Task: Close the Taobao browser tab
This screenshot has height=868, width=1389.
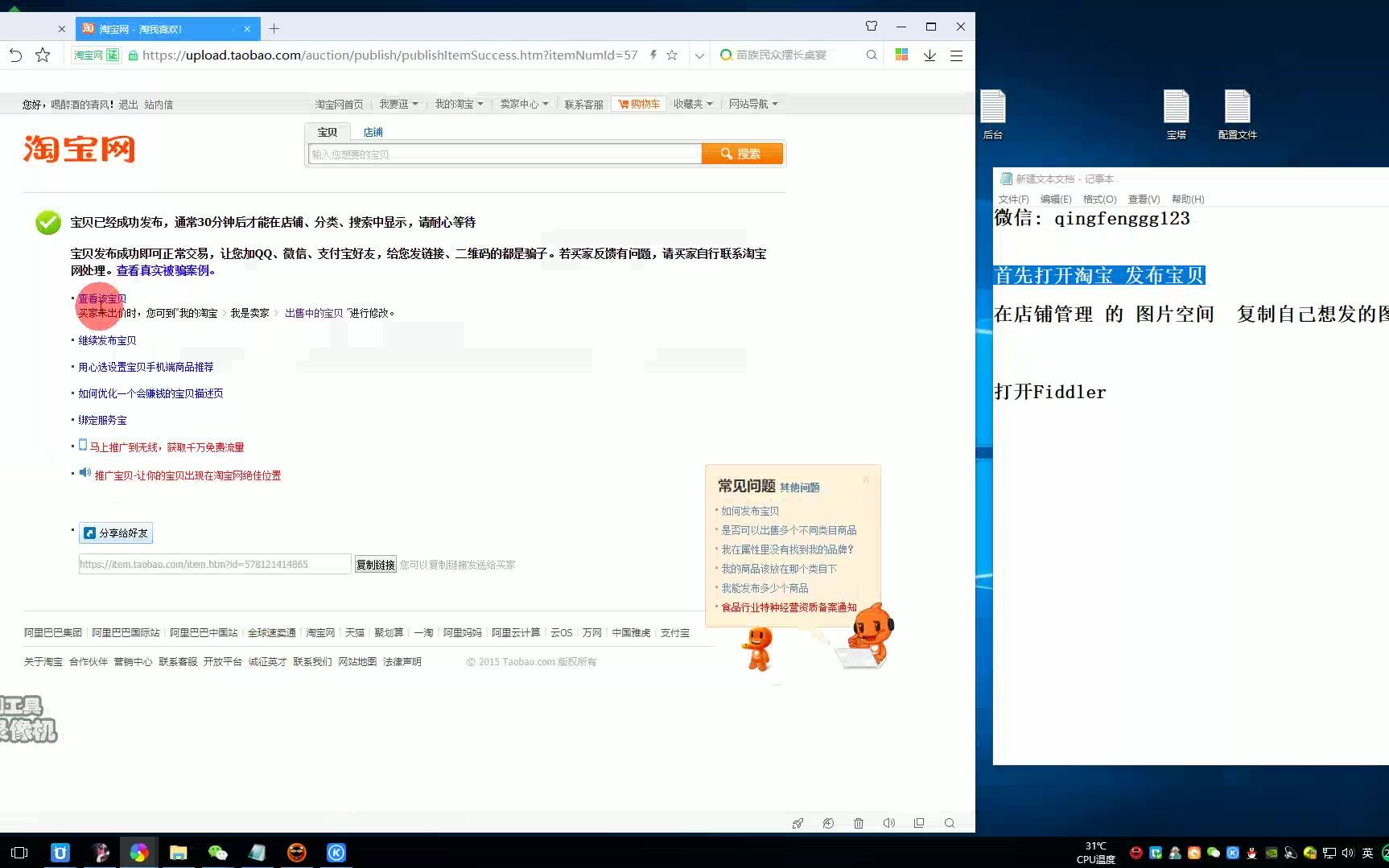Action: [247, 29]
